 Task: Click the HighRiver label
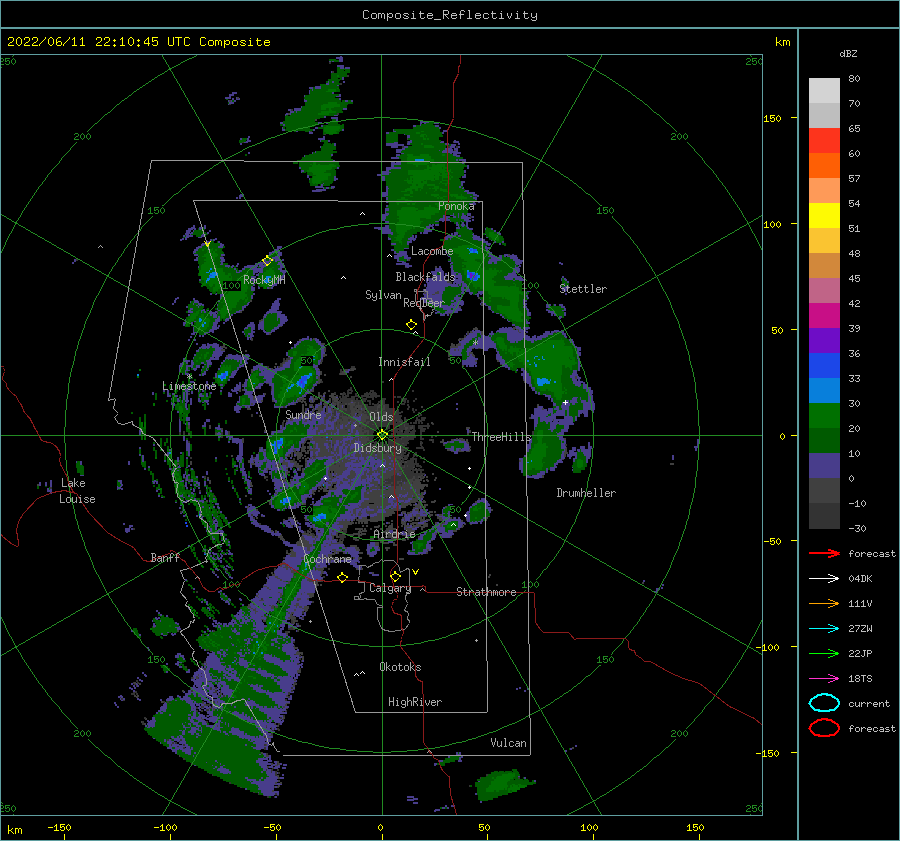coord(415,702)
